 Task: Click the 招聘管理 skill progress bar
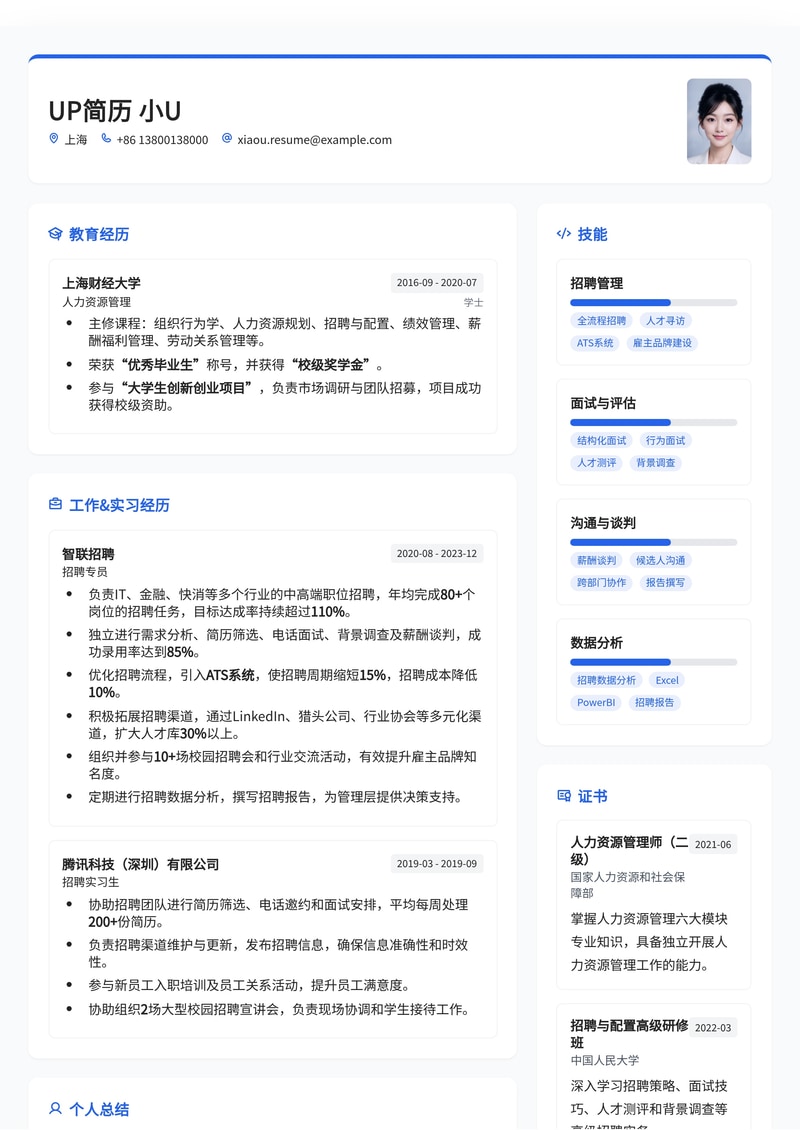coord(653,301)
